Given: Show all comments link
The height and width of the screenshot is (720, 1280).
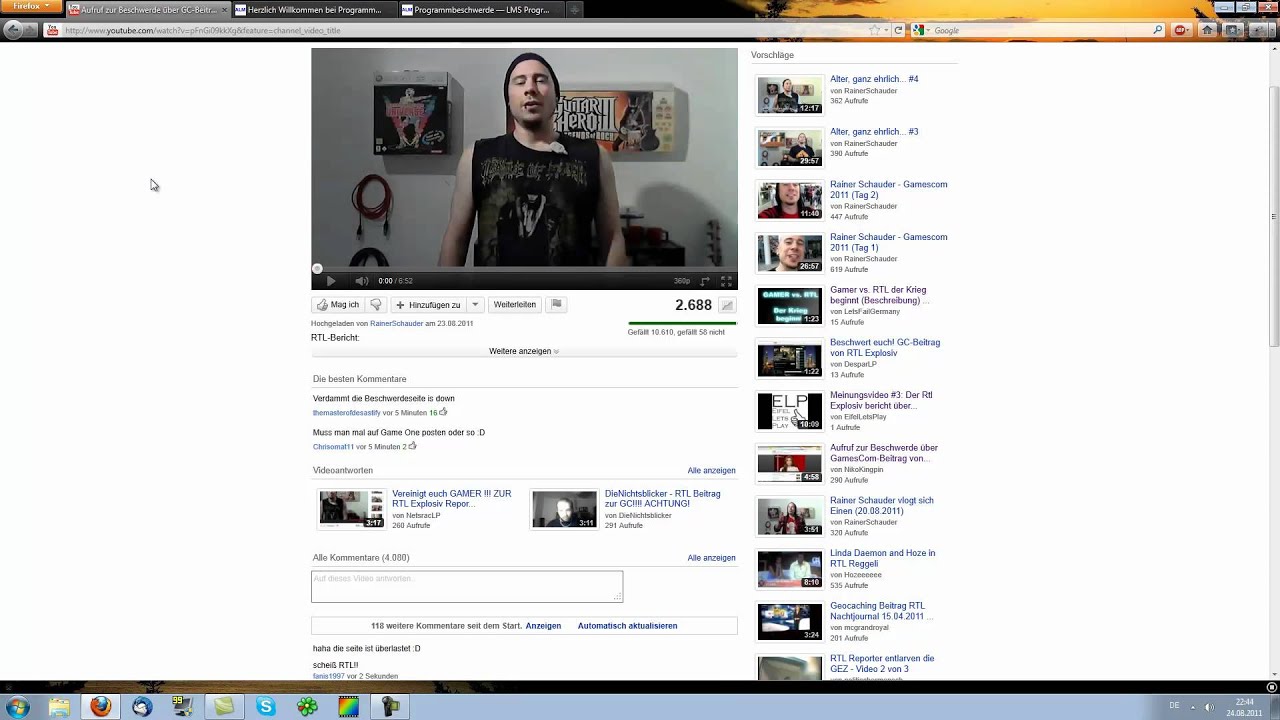Looking at the screenshot, I should click(x=711, y=558).
